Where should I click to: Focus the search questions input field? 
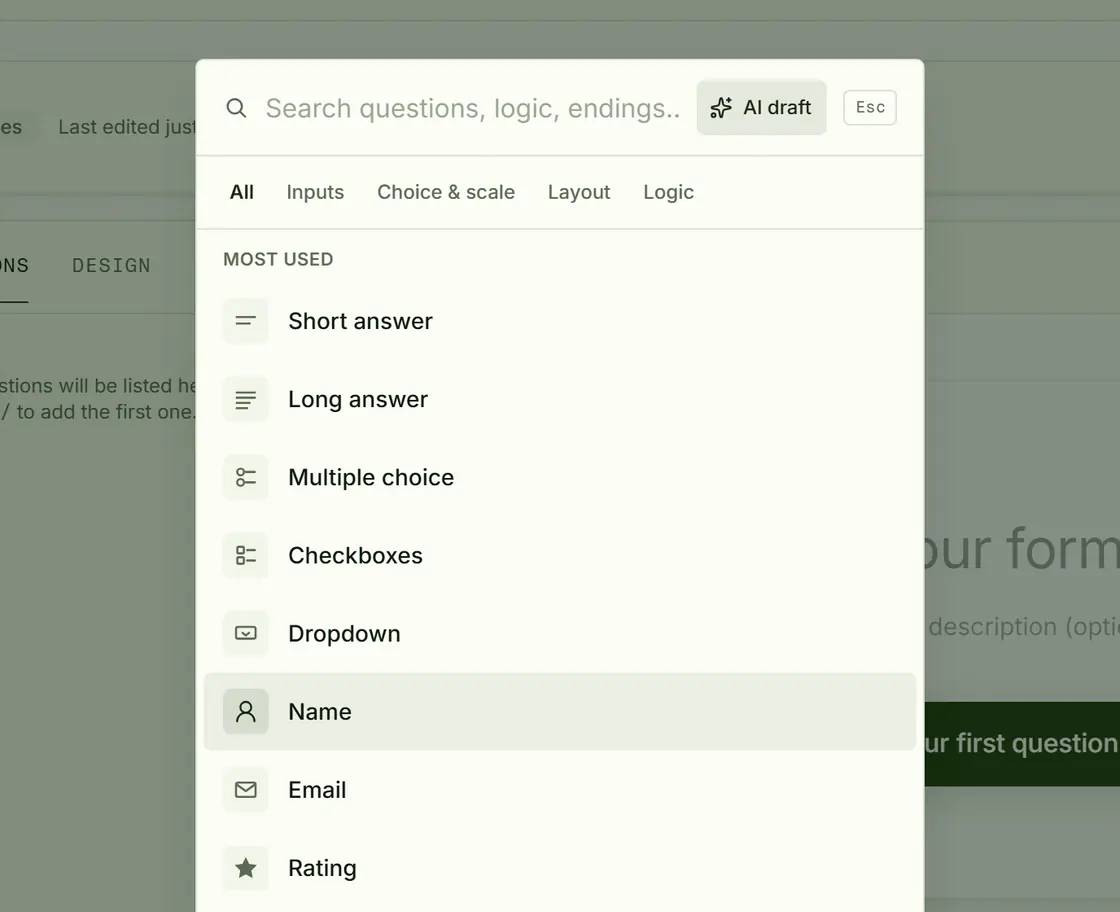(472, 108)
